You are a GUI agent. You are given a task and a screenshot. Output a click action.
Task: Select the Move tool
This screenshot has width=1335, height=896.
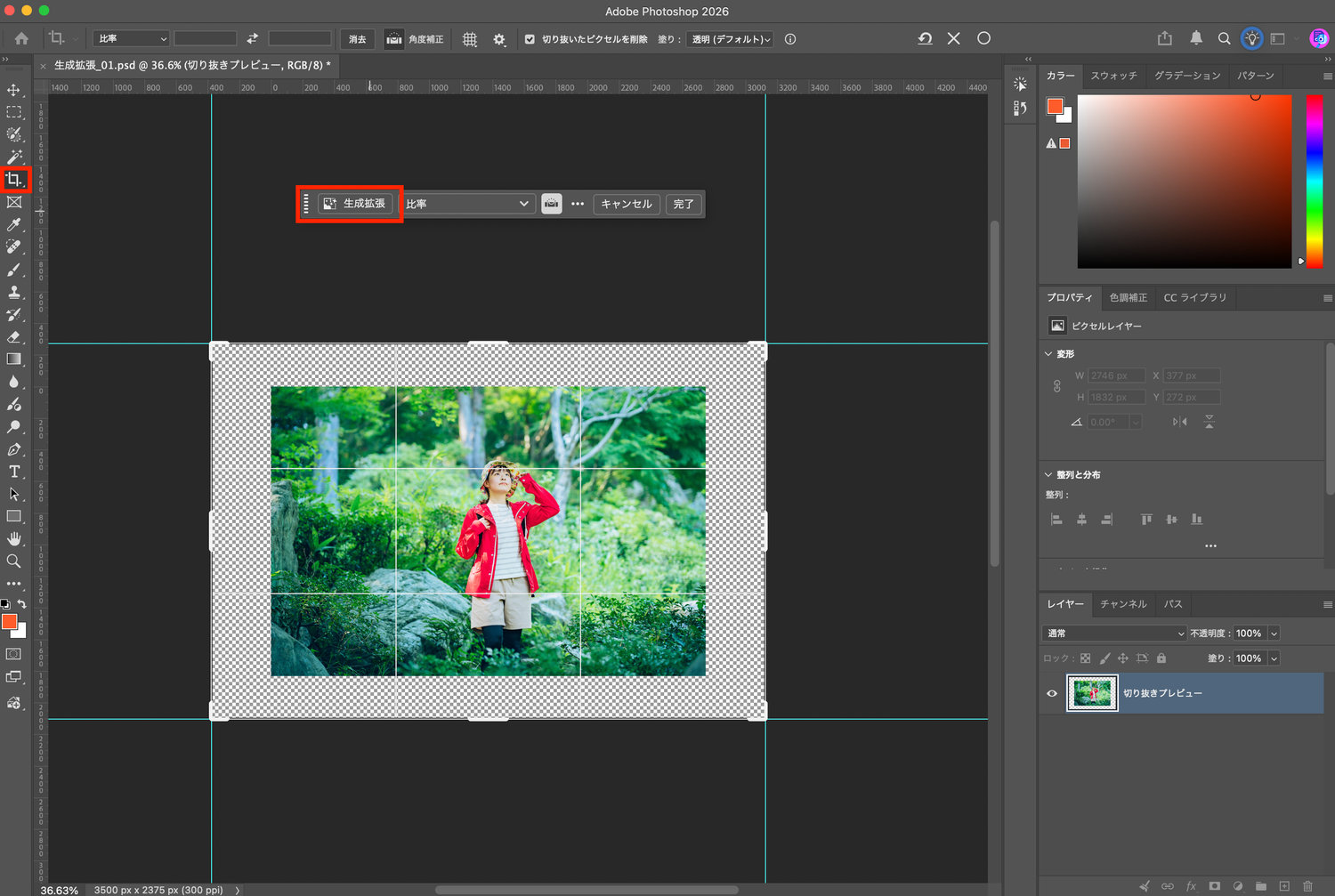[13, 90]
